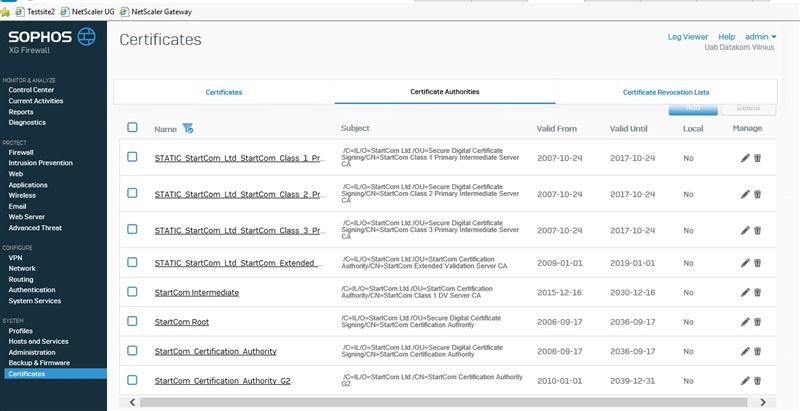Check the StartCom_Certification_Authority row

(x=132, y=350)
